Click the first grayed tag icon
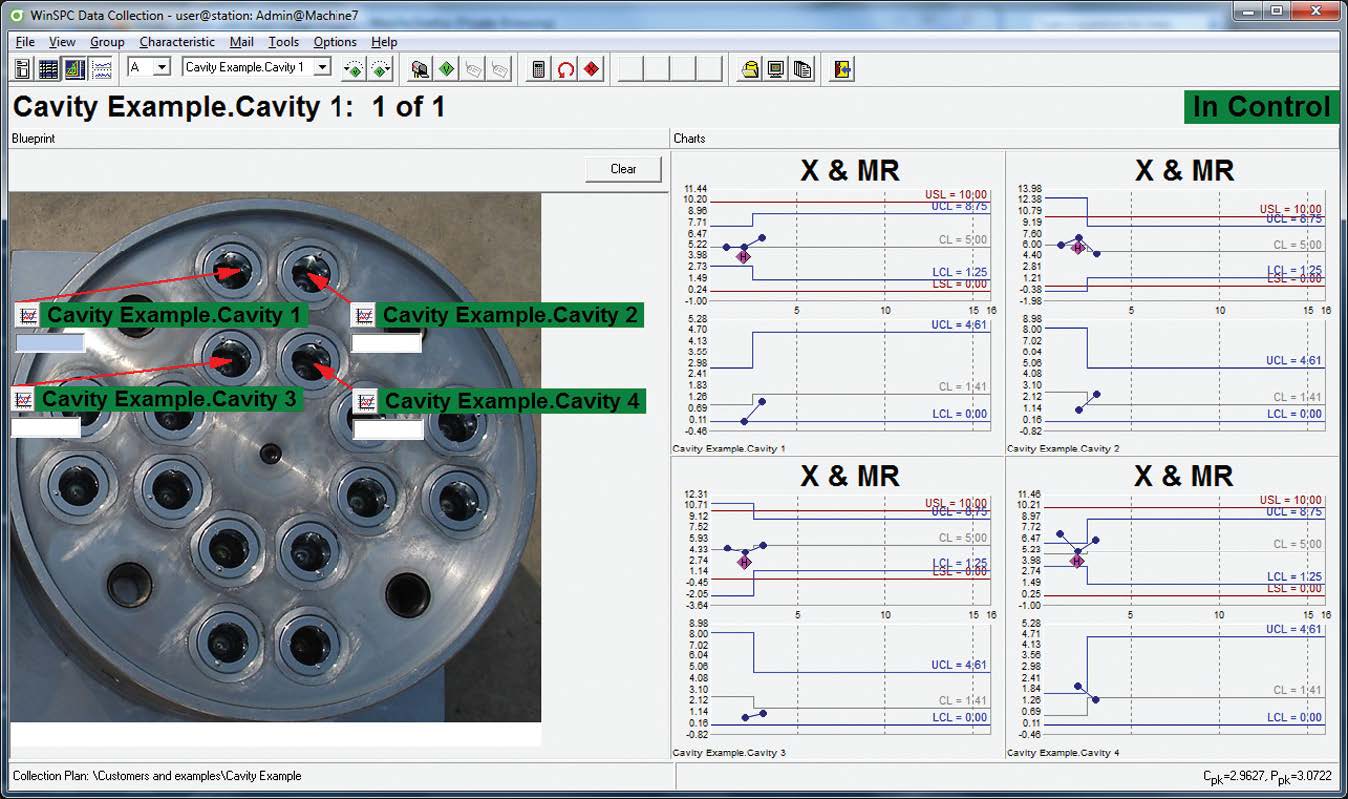This screenshot has height=799, width=1348. 474,69
